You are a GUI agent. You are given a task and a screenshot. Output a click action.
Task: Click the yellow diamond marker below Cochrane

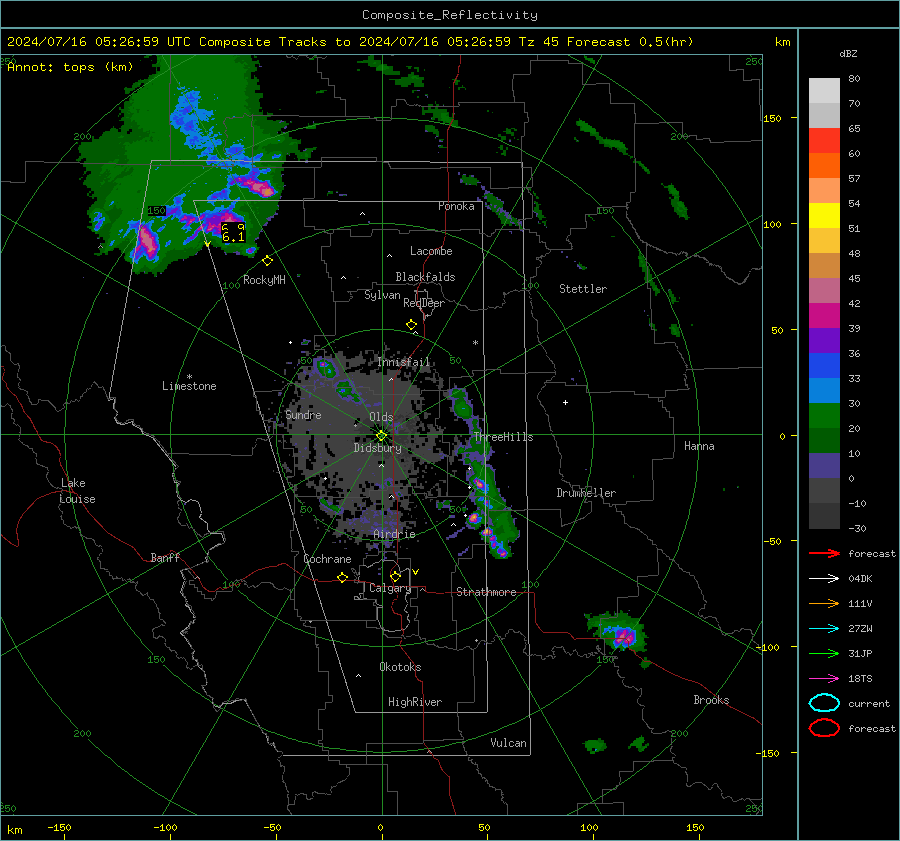[342, 578]
